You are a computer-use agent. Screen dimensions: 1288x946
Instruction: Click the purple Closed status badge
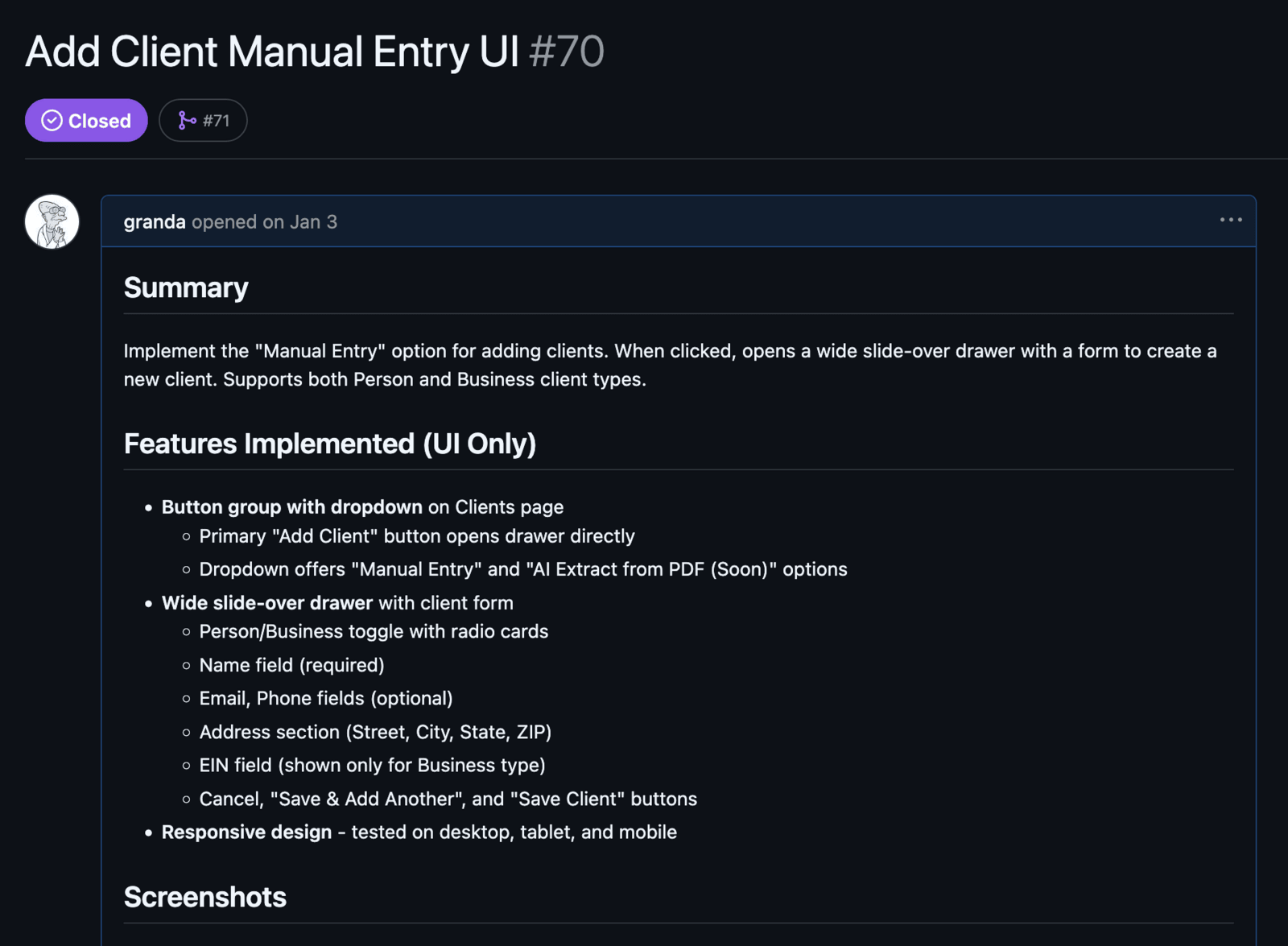tap(86, 120)
